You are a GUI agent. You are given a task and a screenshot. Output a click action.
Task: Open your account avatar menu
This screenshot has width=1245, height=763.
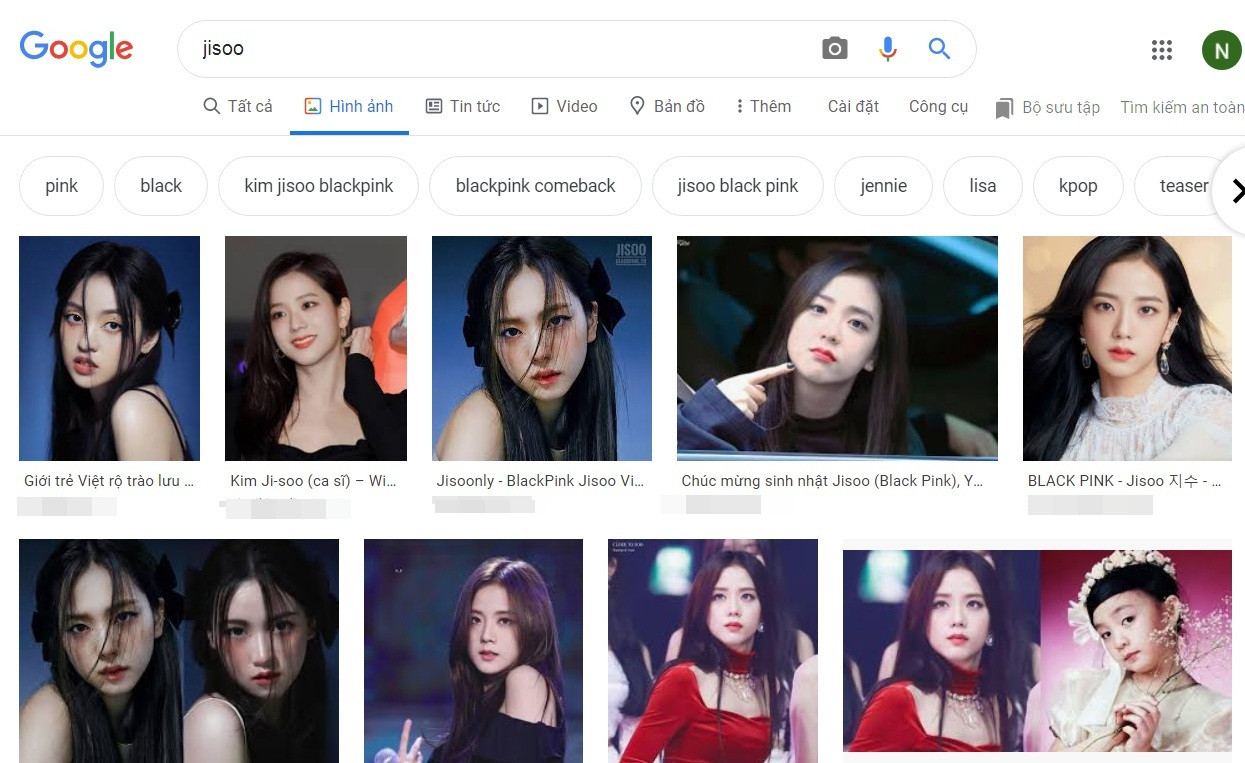(1220, 49)
